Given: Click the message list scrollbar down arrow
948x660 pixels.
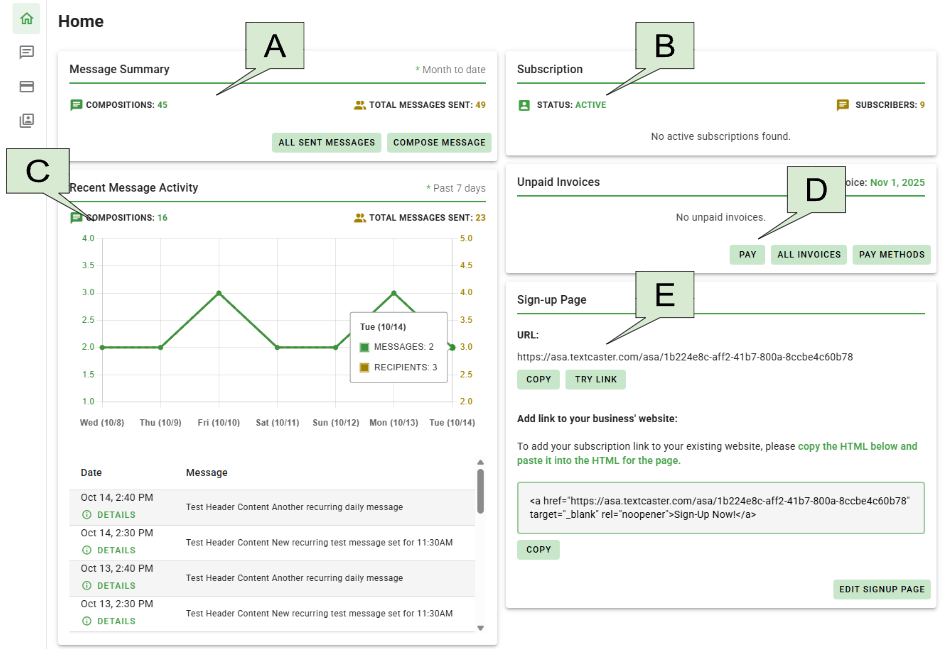Looking at the screenshot, I should tap(480, 628).
